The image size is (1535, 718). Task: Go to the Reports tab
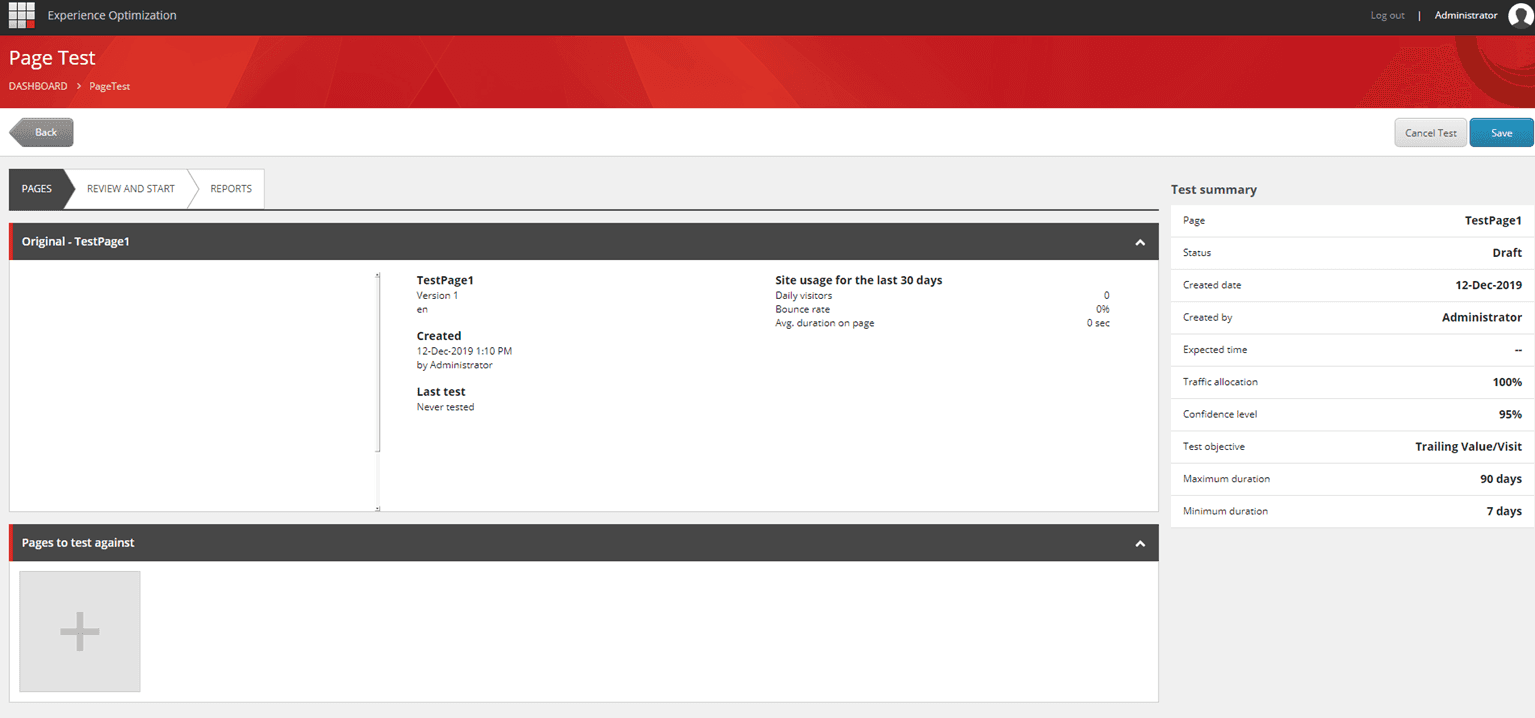[x=231, y=189]
